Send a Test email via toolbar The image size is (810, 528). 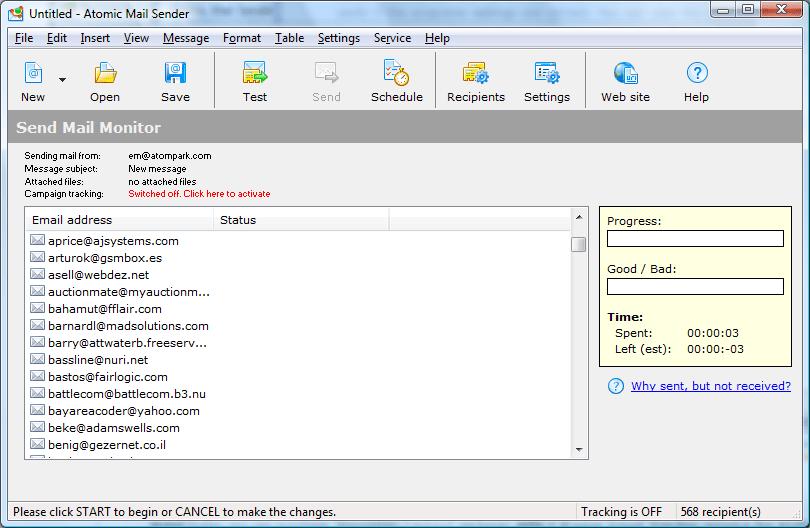255,73
